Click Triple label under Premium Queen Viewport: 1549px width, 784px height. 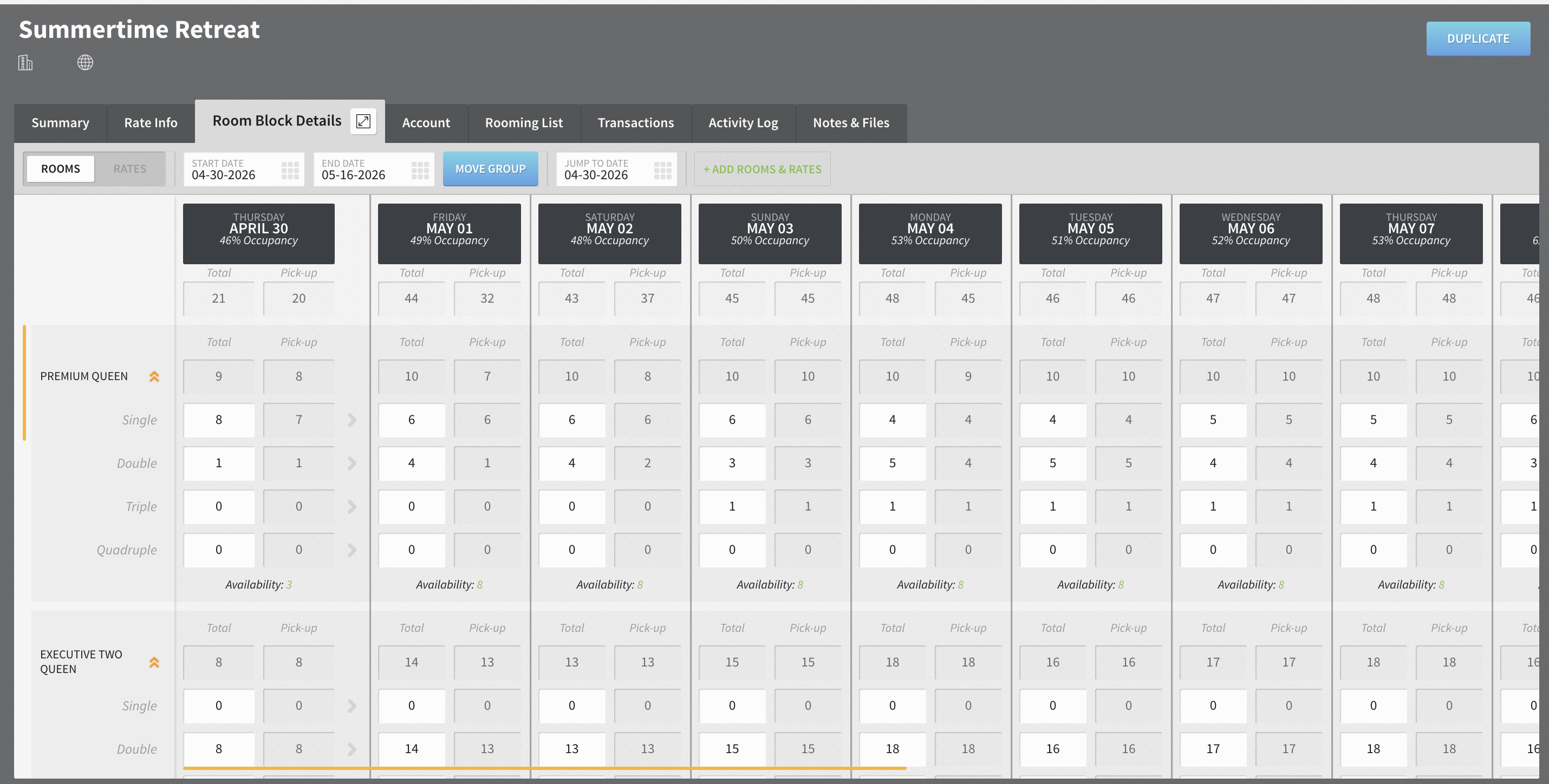[141, 506]
